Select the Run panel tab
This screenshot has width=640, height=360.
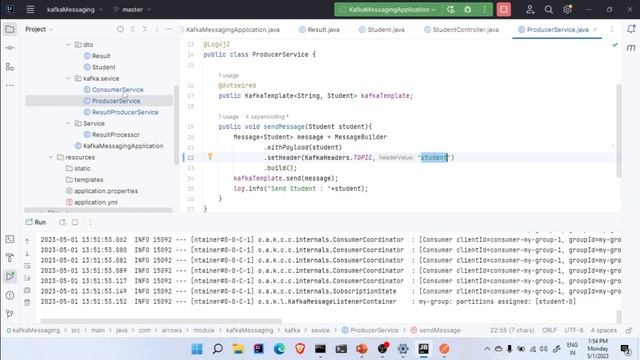36,222
